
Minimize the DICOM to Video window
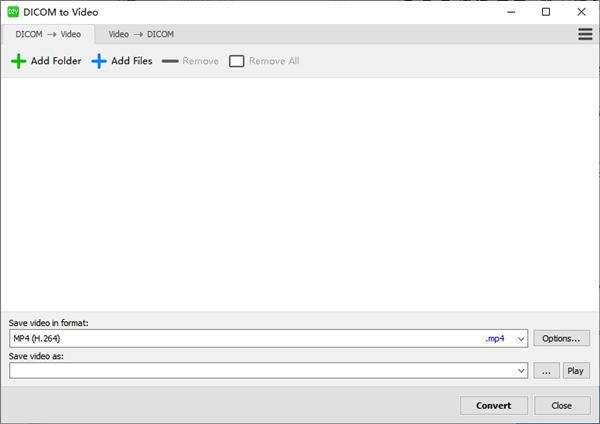(x=511, y=12)
